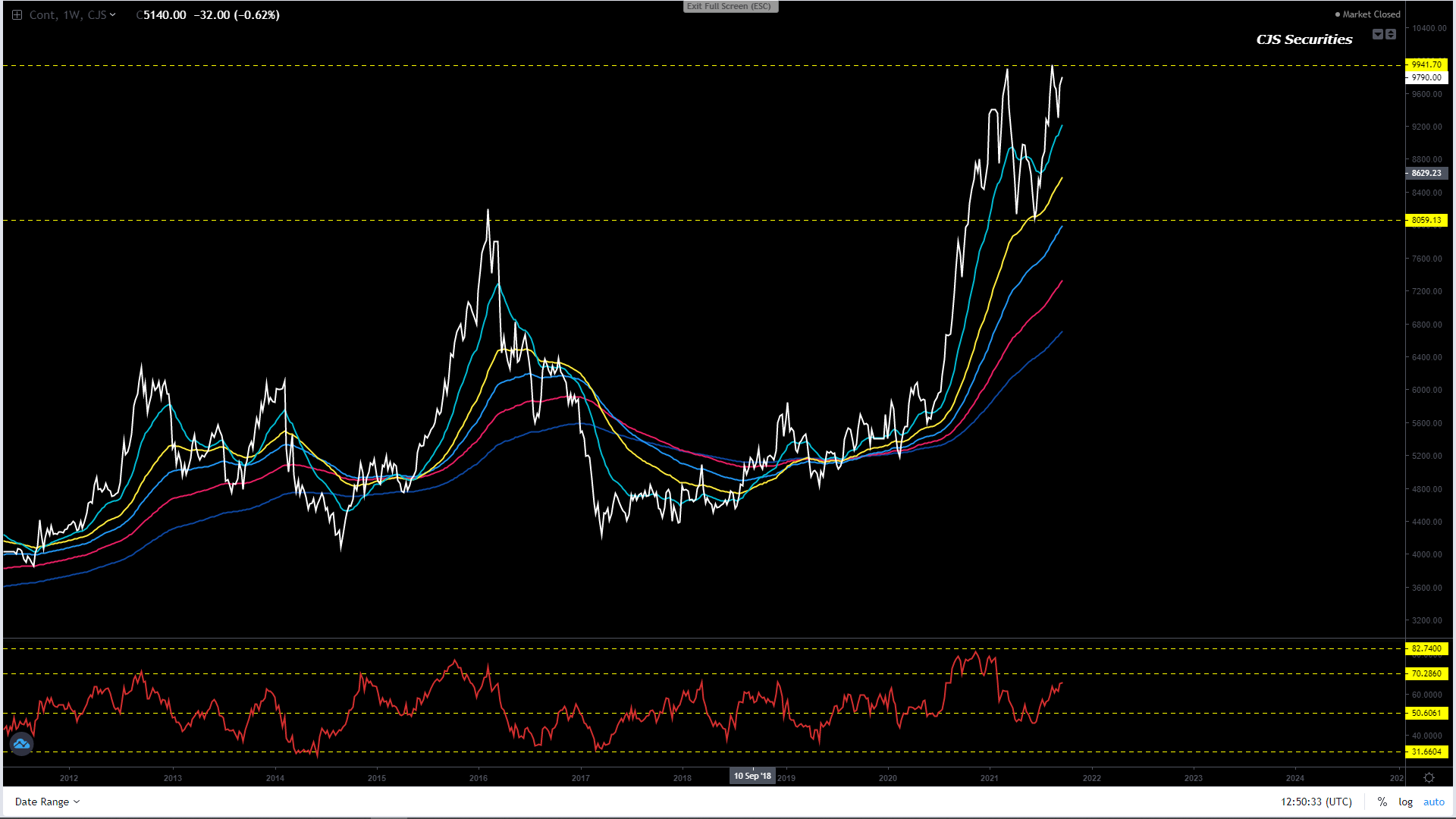Screen dimensions: 1456x819
Task: Click the CJS Securities watermark text
Action: (x=1304, y=39)
